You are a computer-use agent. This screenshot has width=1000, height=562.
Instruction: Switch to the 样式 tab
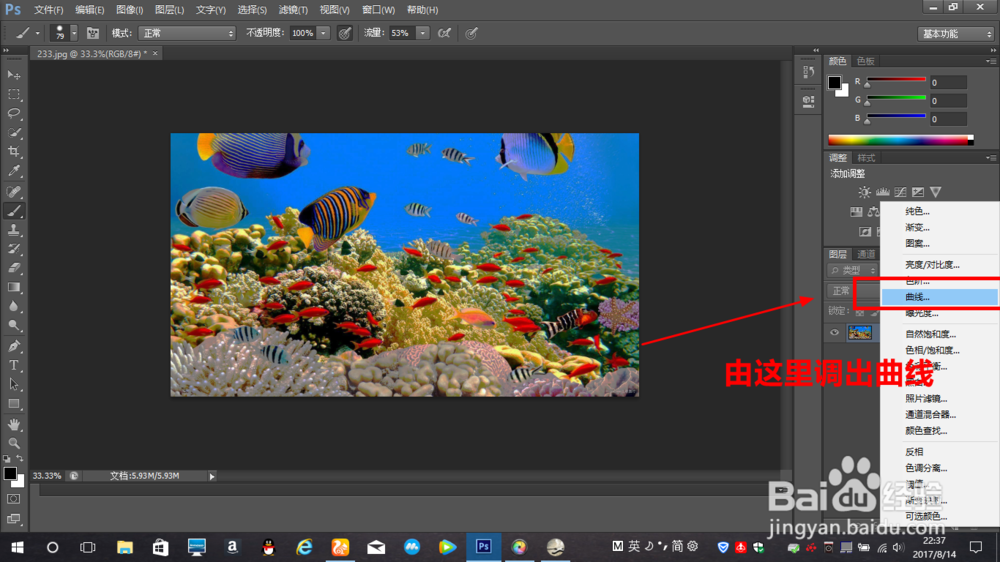[x=865, y=158]
